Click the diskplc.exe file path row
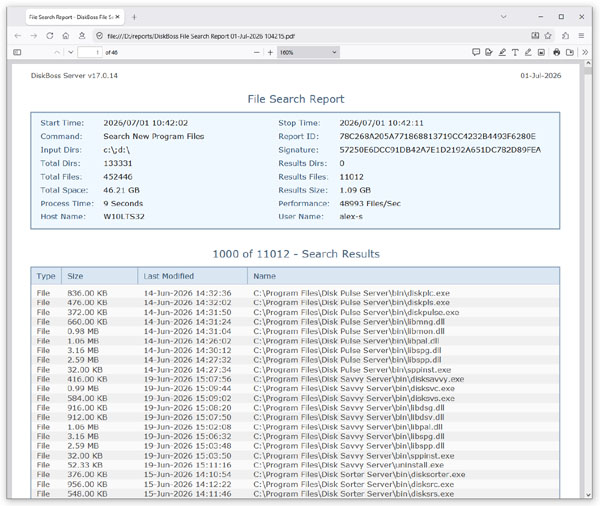This screenshot has width=600, height=506. [352, 293]
